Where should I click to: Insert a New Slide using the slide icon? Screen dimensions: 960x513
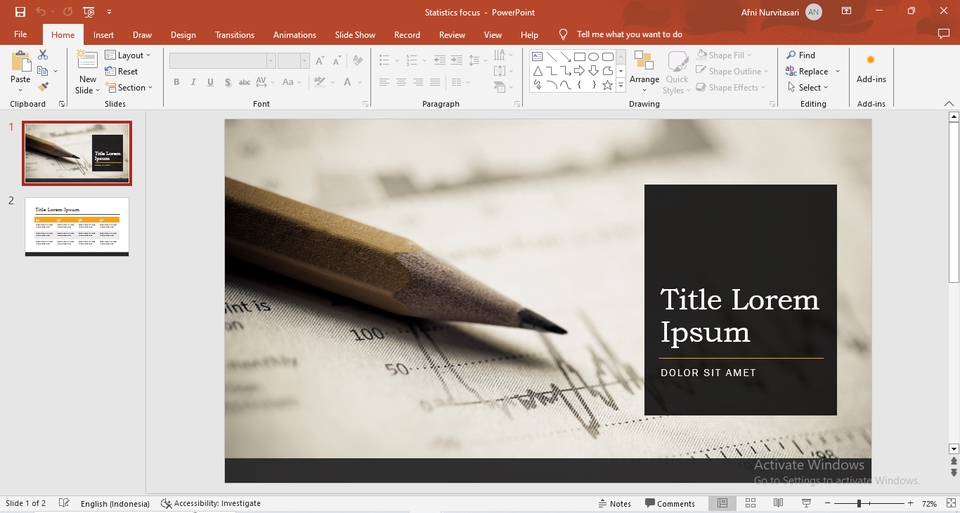coord(87,61)
